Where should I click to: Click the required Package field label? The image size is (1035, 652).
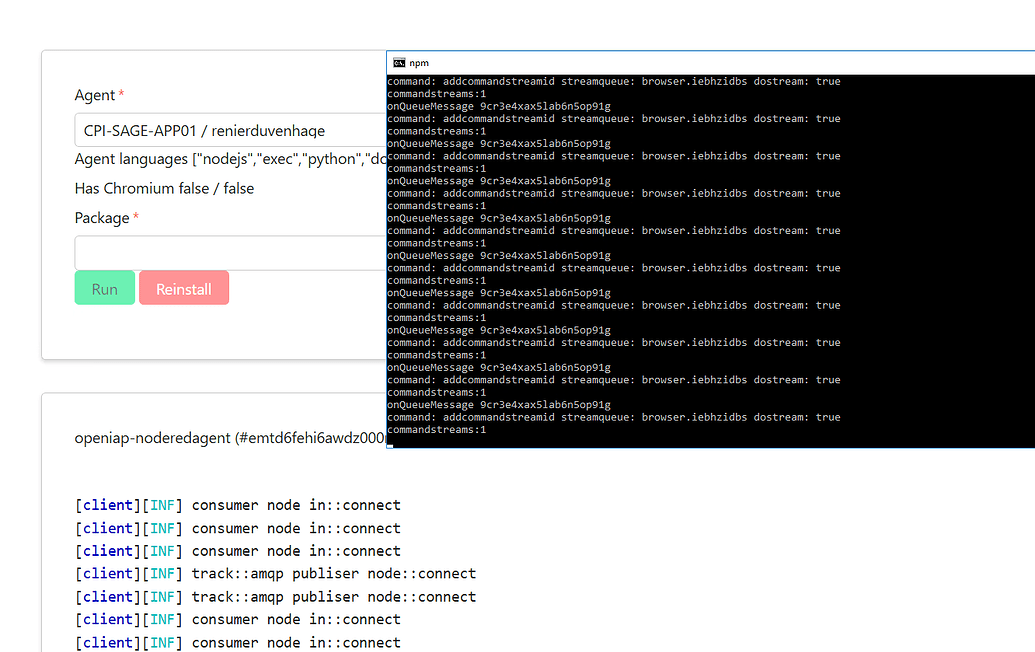click(100, 217)
